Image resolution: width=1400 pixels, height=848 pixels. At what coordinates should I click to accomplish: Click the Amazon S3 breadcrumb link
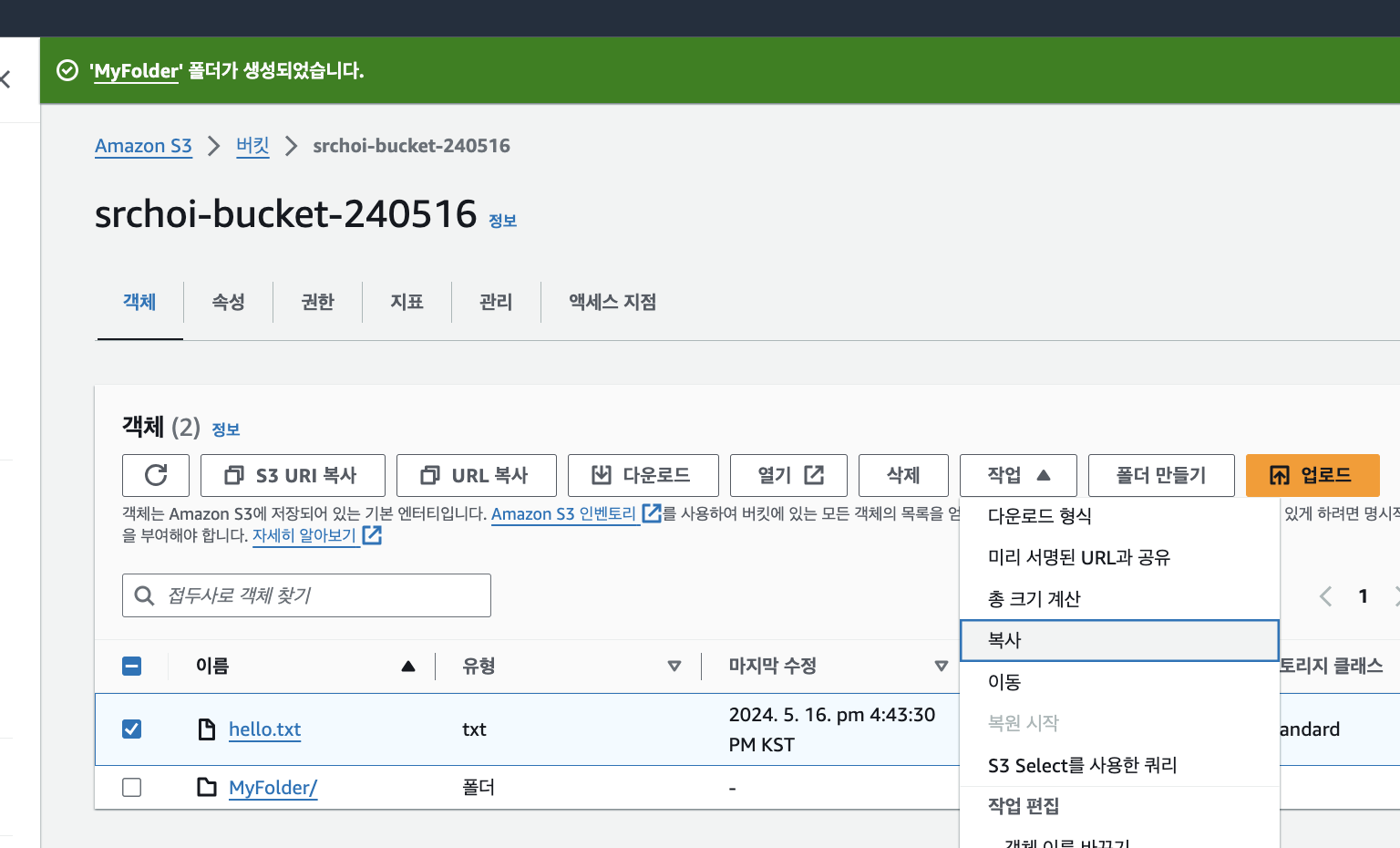coord(143,146)
